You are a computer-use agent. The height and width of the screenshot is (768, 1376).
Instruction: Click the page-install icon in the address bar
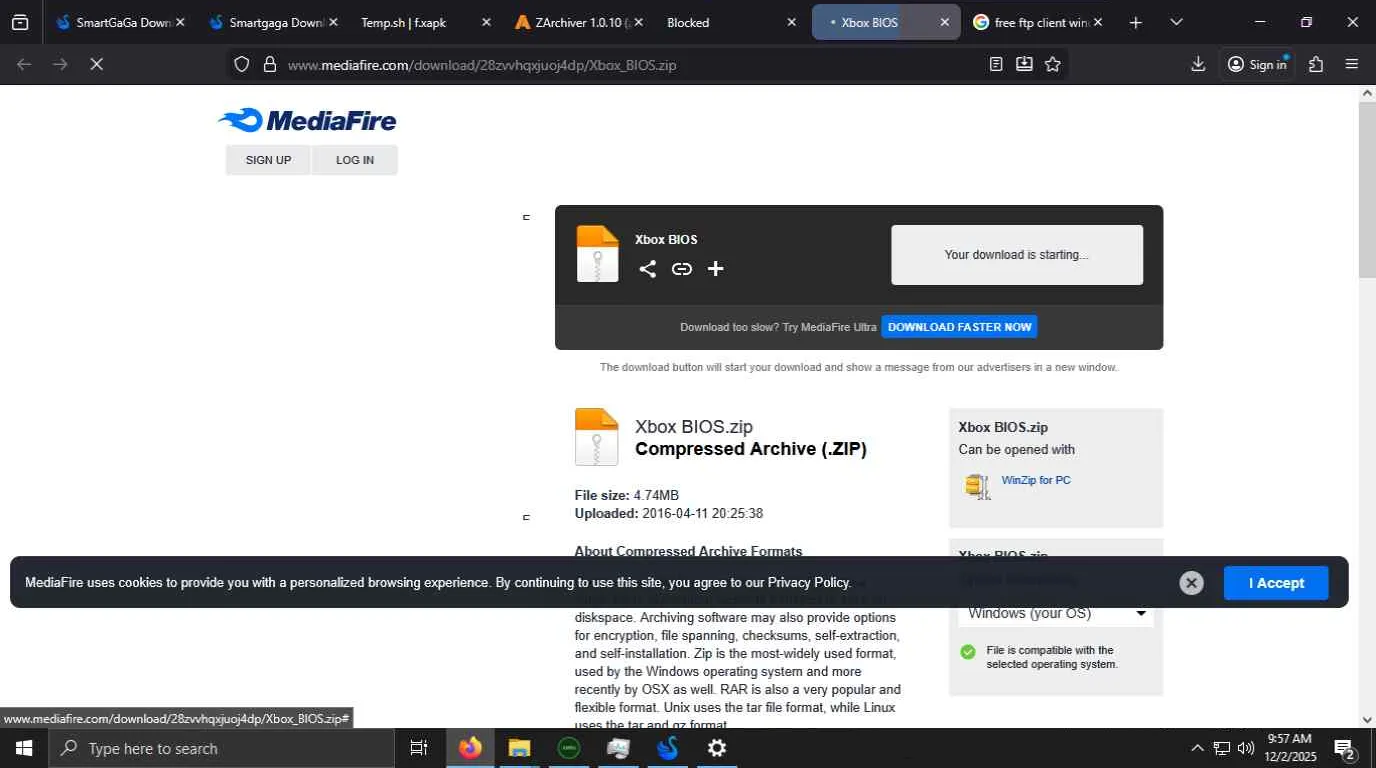pyautogui.click(x=1024, y=64)
